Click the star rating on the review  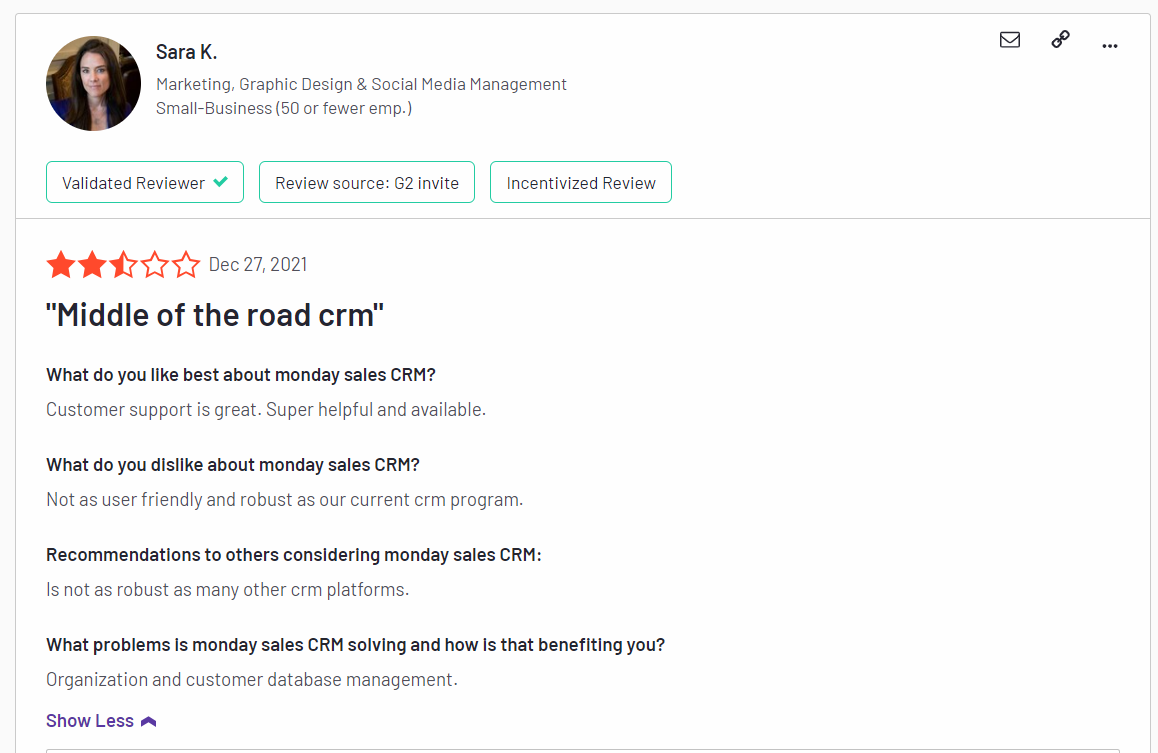[123, 264]
